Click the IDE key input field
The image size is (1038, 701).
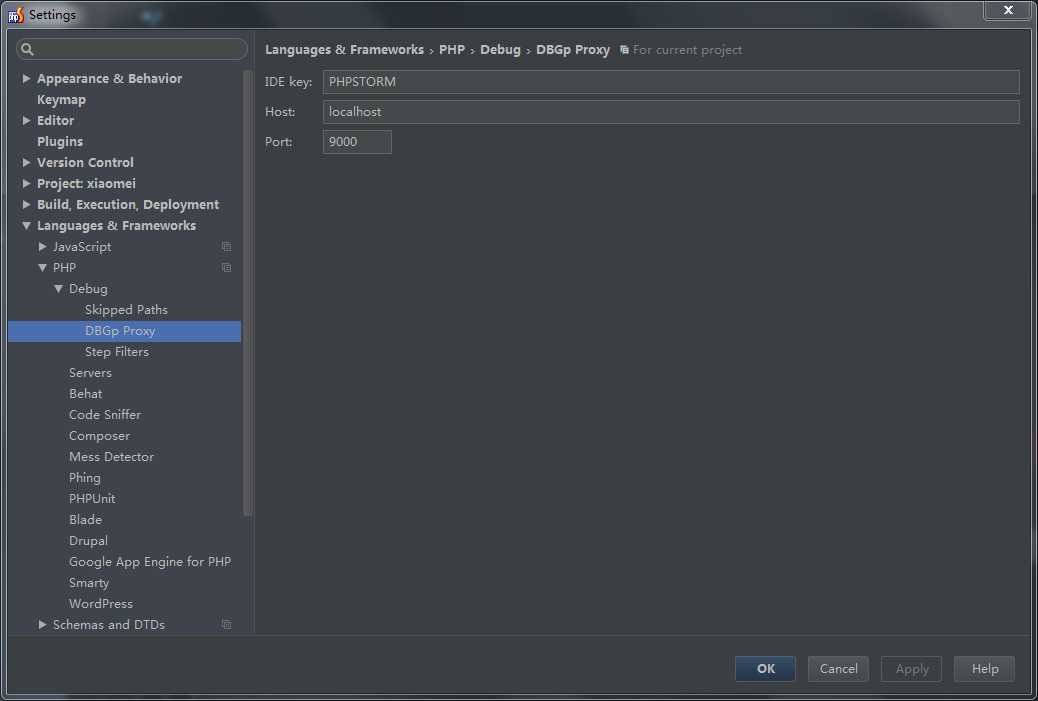(671, 82)
